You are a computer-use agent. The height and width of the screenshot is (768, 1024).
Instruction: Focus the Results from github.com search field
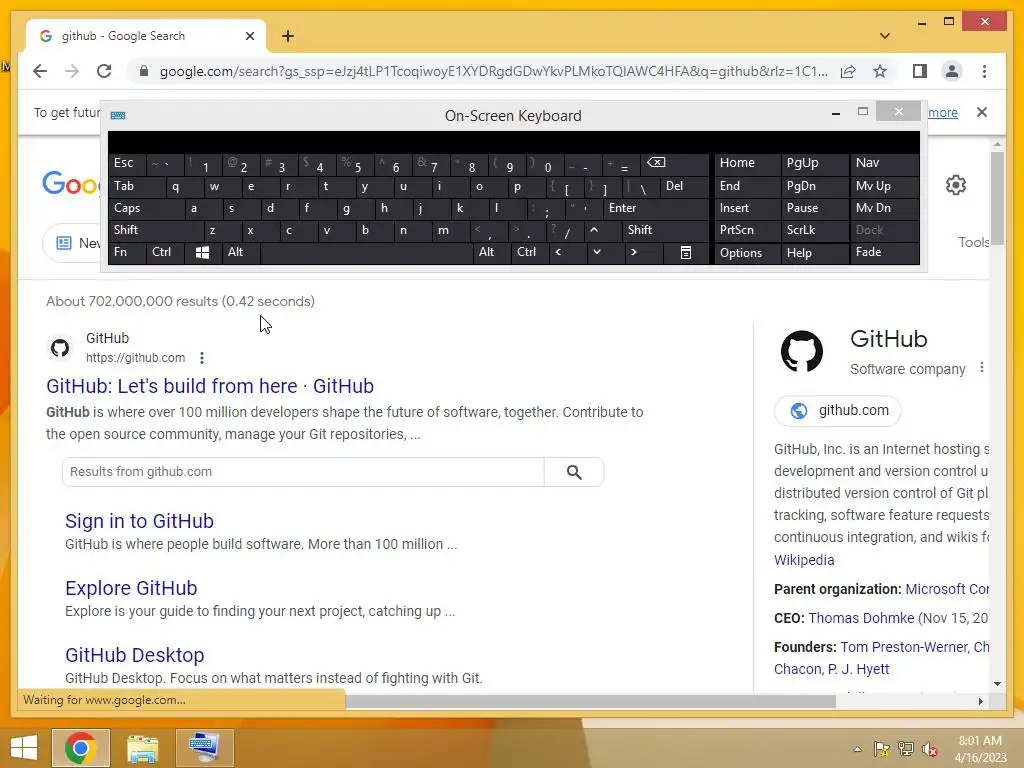(x=303, y=472)
